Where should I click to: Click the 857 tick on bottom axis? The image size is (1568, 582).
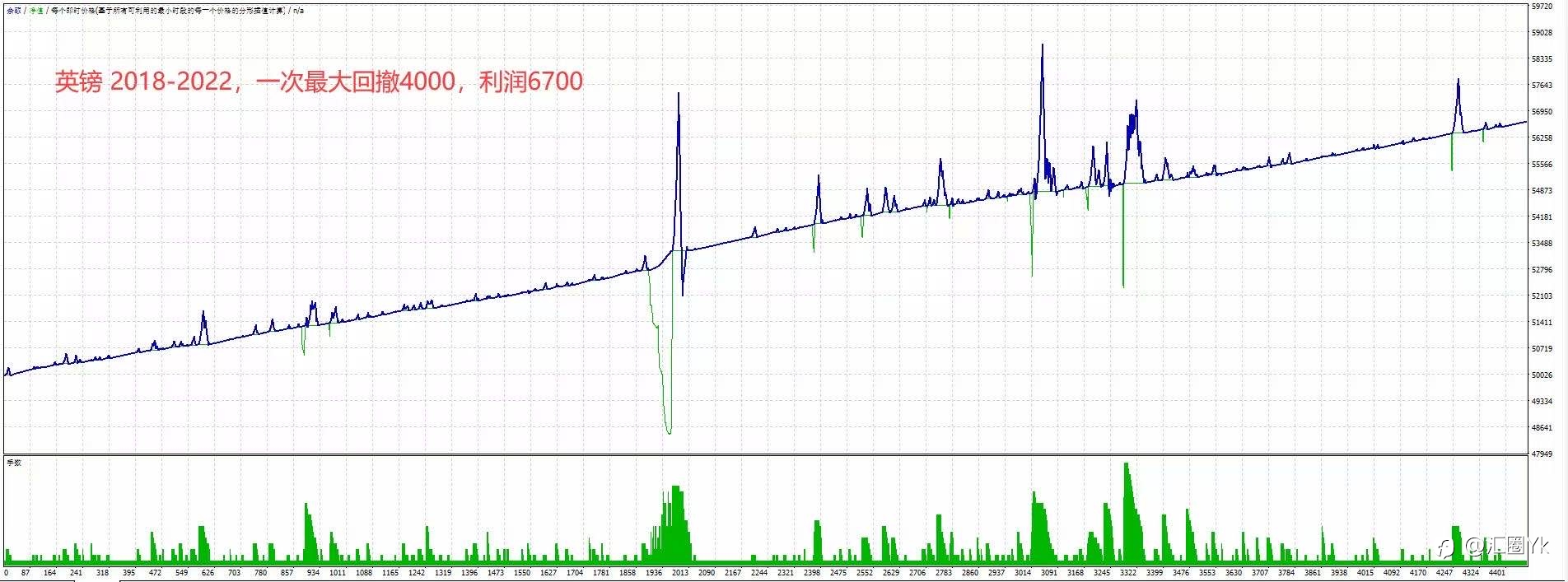click(287, 573)
